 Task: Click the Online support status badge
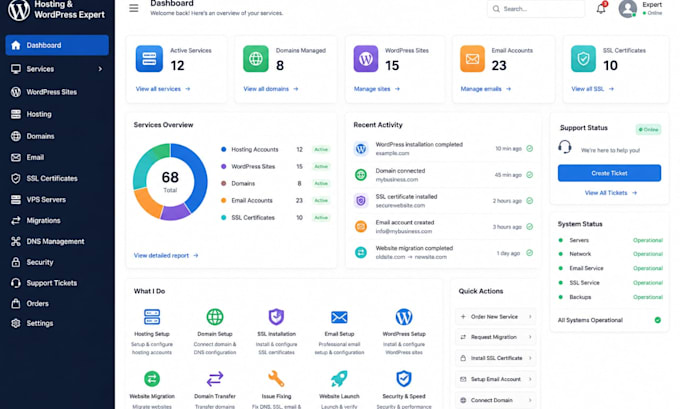tap(648, 129)
